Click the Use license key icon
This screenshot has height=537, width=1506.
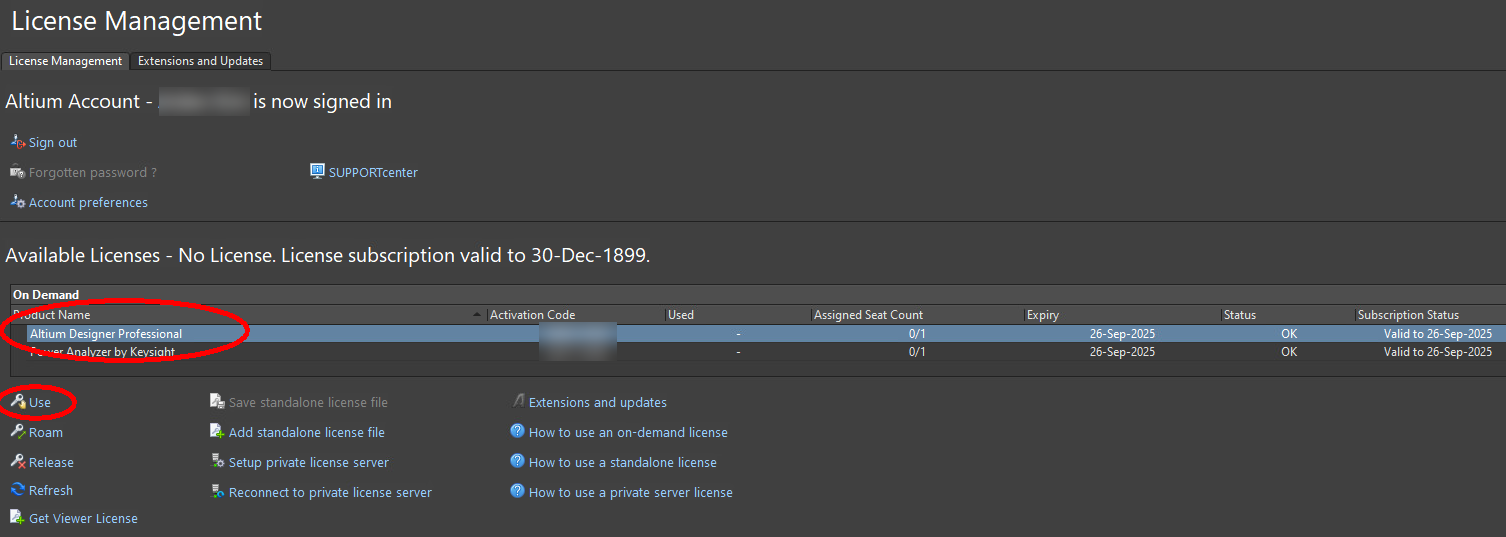click(x=18, y=402)
